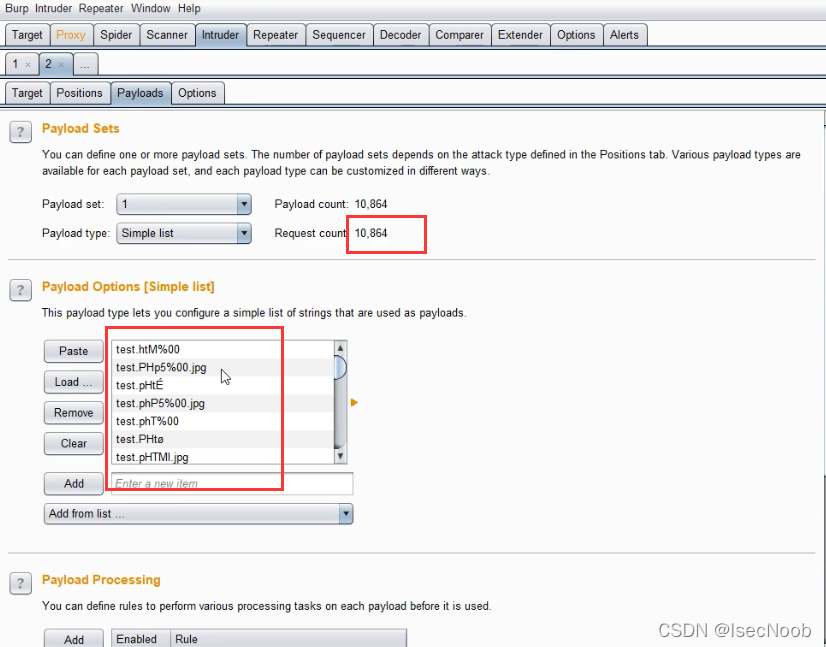The width and height of the screenshot is (826, 647).
Task: Expand the Add from list dropdown
Action: click(x=198, y=514)
